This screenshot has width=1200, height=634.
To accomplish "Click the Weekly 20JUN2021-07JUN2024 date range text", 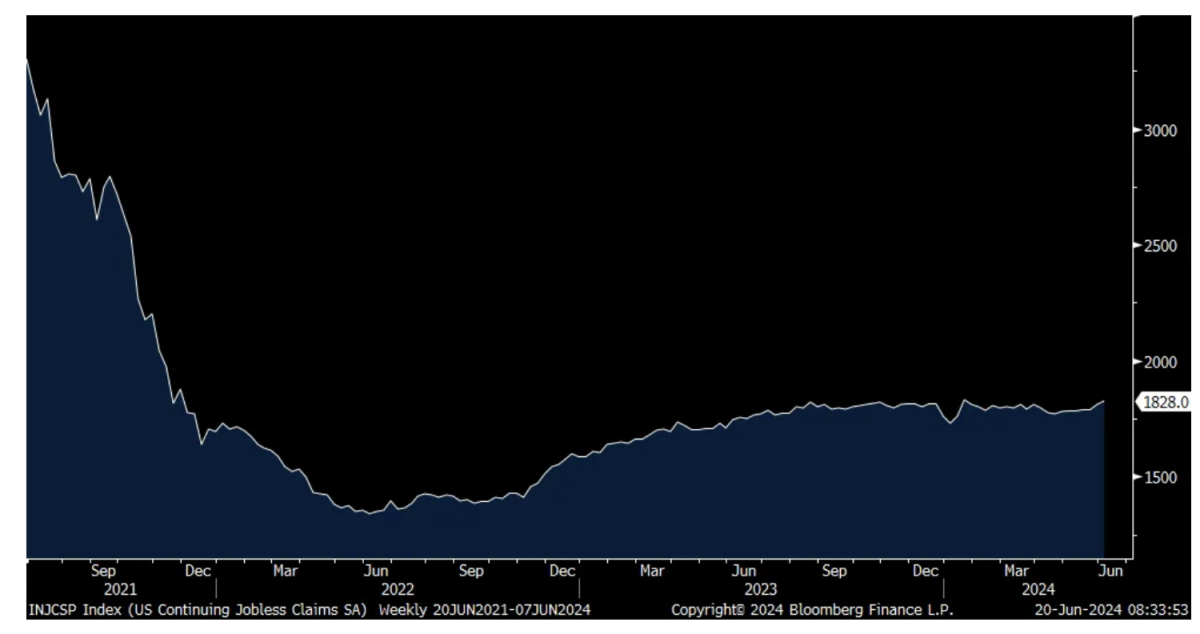I will [484, 609].
